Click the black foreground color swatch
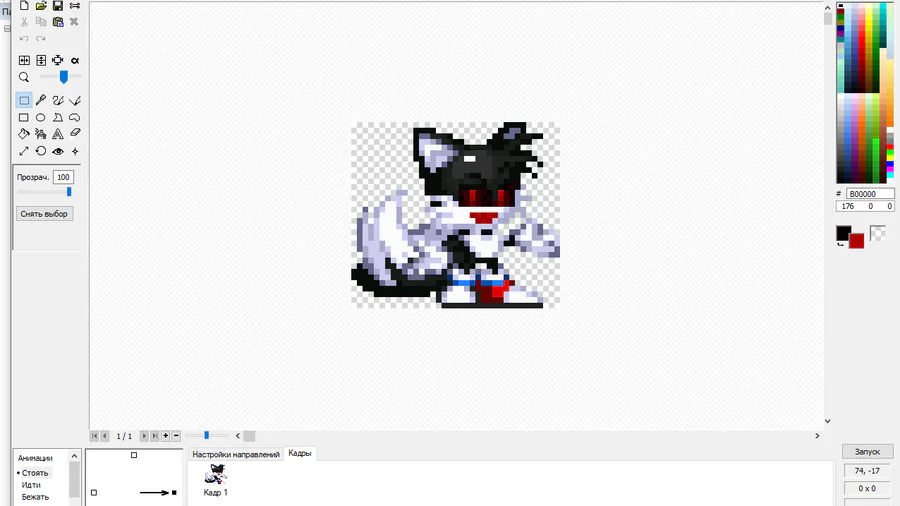 842,233
